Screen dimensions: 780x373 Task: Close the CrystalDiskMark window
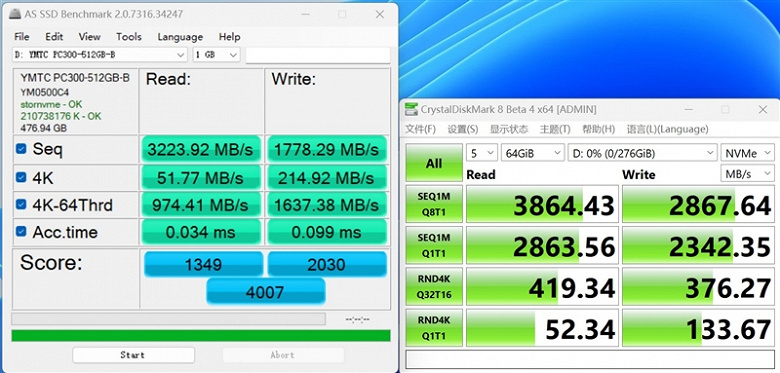[763, 109]
